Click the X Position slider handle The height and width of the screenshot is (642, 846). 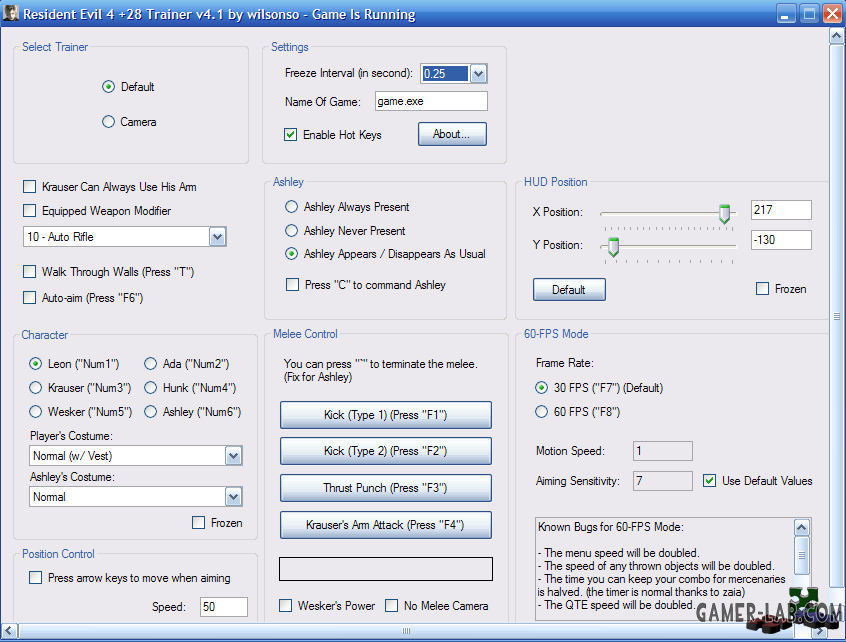pos(725,214)
